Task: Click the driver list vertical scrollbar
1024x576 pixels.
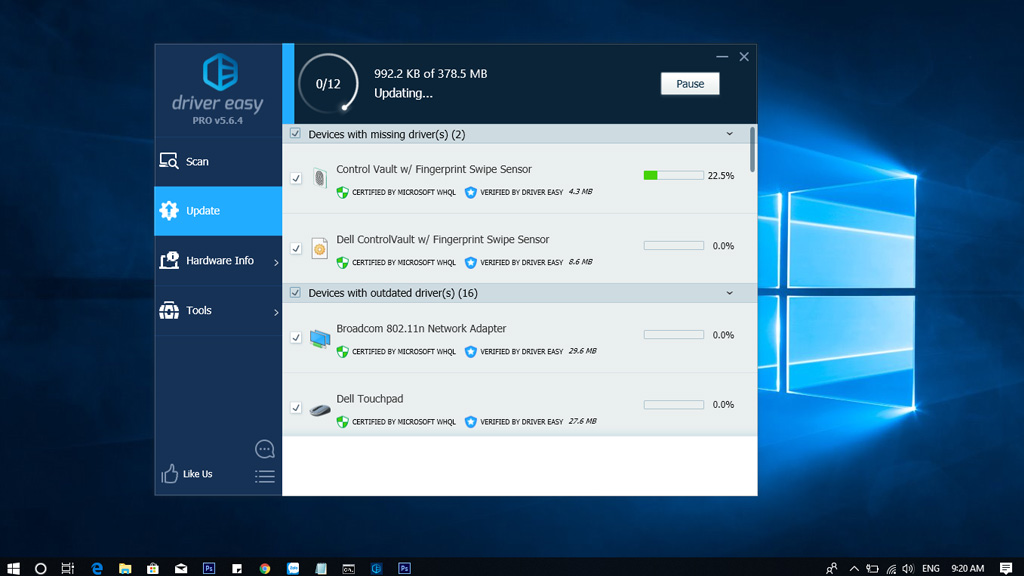Action: coord(752,150)
